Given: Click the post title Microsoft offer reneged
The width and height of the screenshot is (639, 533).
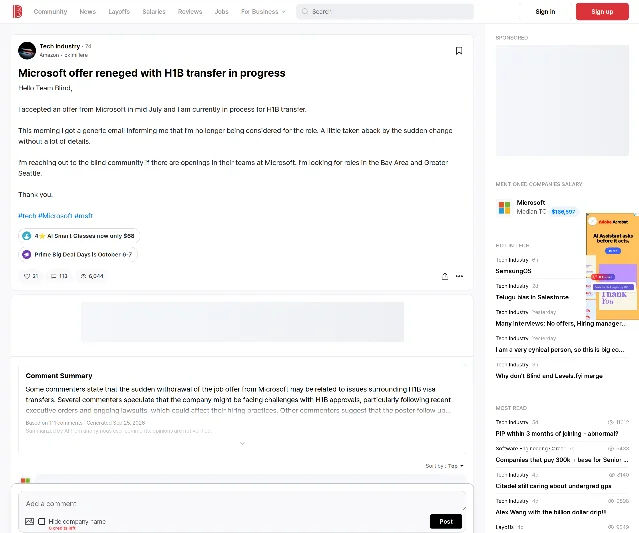Looking at the screenshot, I should 152,73.
